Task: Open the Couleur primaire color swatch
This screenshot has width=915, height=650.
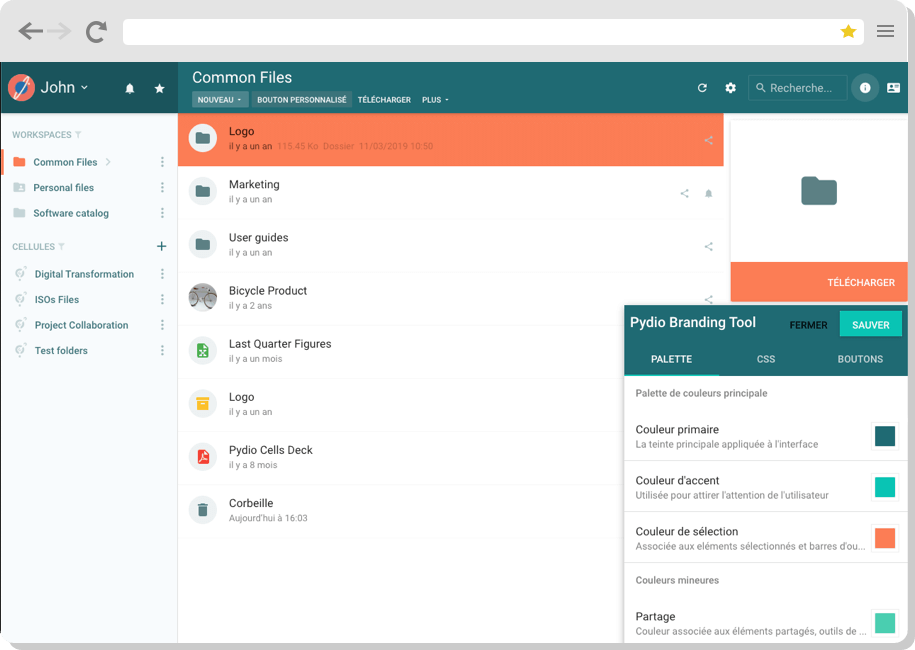Action: coord(885,436)
